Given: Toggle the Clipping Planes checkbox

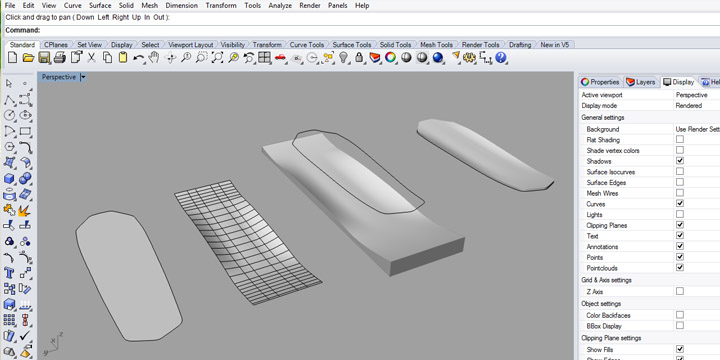Looking at the screenshot, I should (680, 225).
